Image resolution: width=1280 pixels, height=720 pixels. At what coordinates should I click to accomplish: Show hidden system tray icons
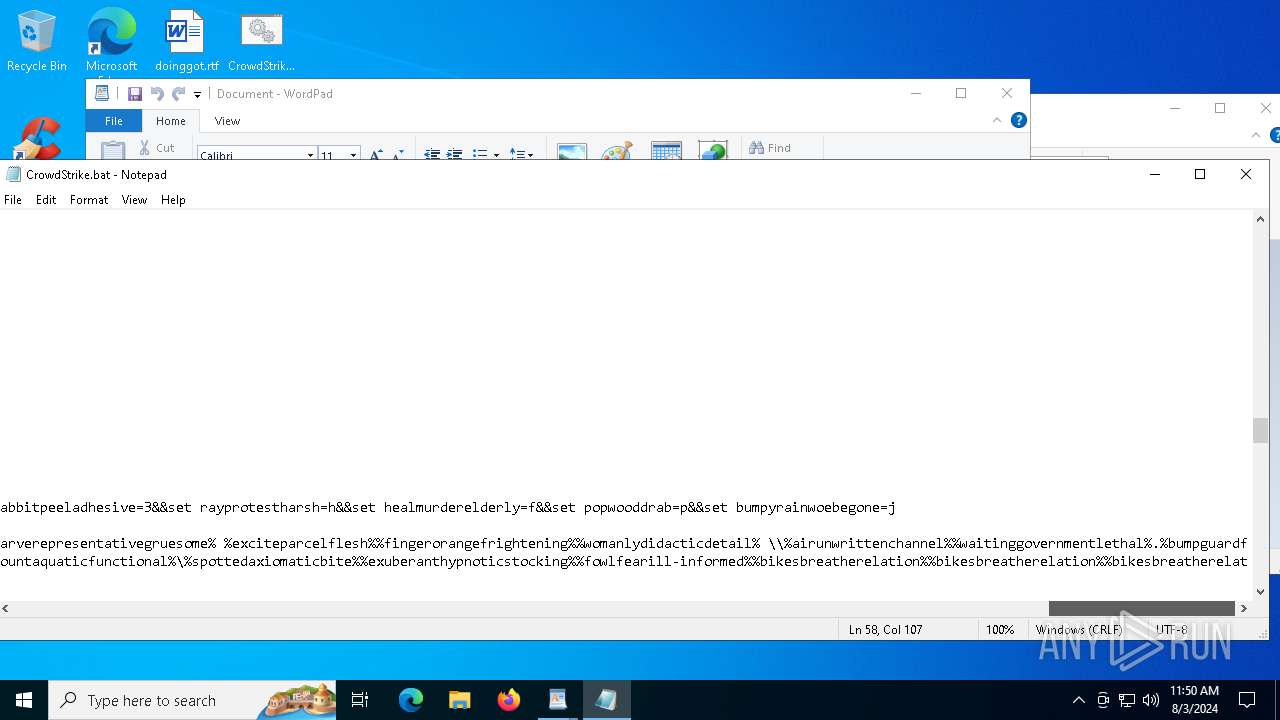[x=1078, y=700]
